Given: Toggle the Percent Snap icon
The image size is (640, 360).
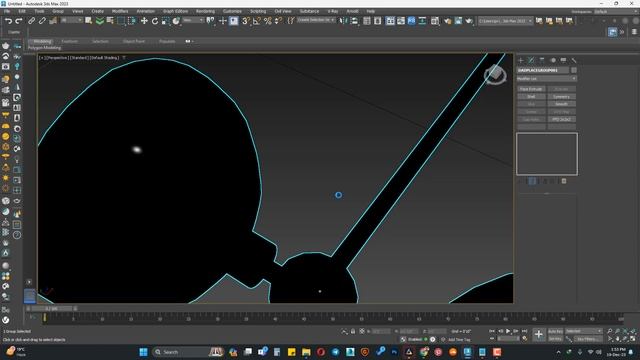Looking at the screenshot, I should point(267,21).
